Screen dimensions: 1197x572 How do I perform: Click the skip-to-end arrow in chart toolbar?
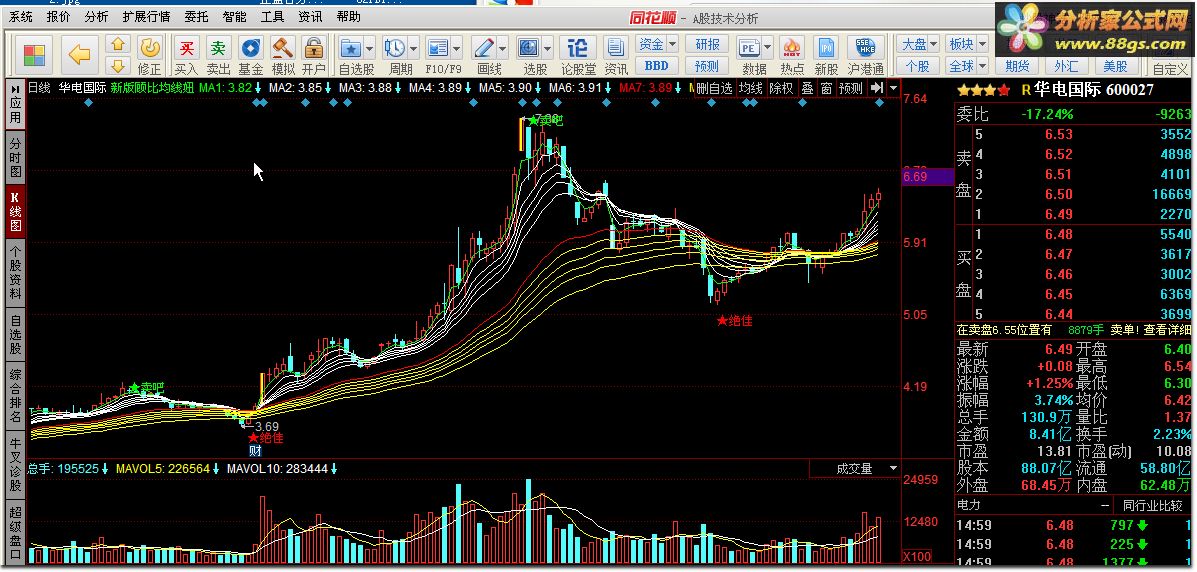tap(876, 88)
